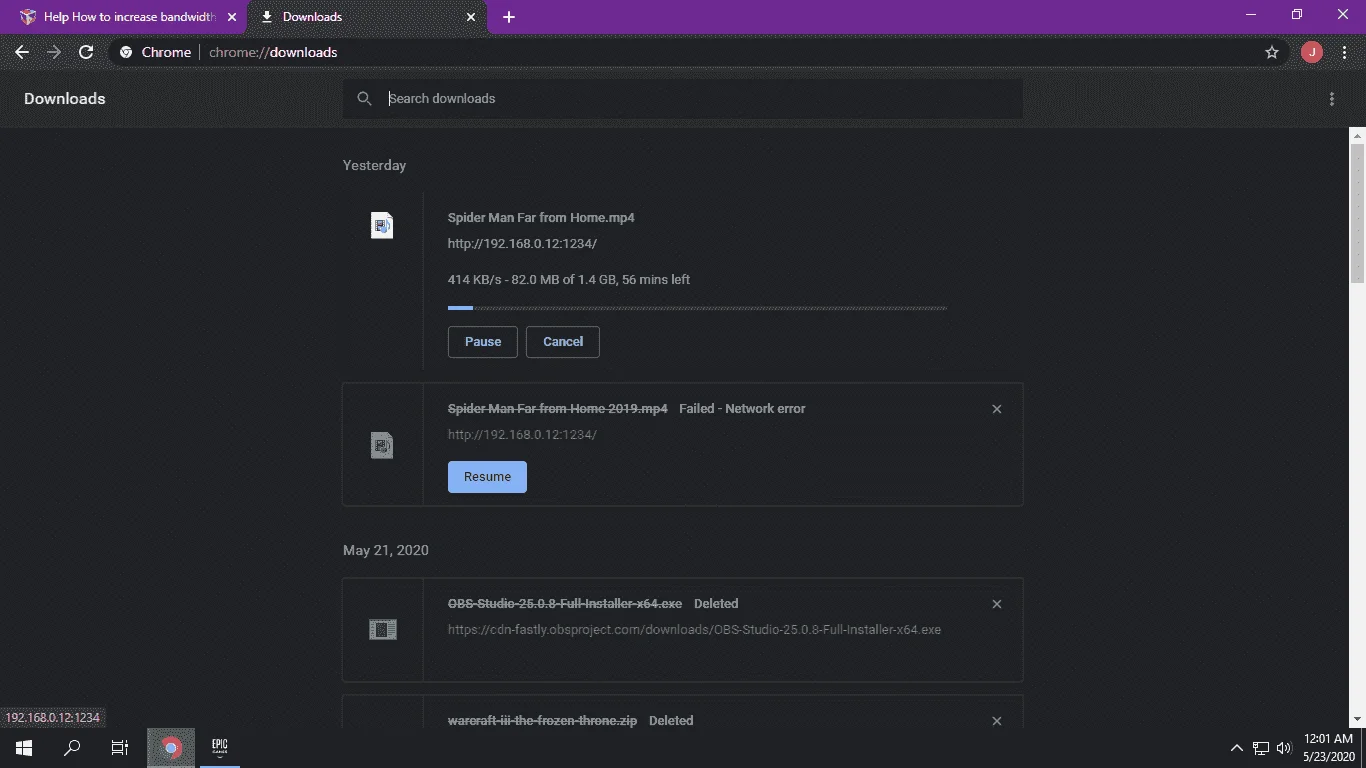Click the download progress bar
This screenshot has width=1366, height=768.
pos(697,308)
